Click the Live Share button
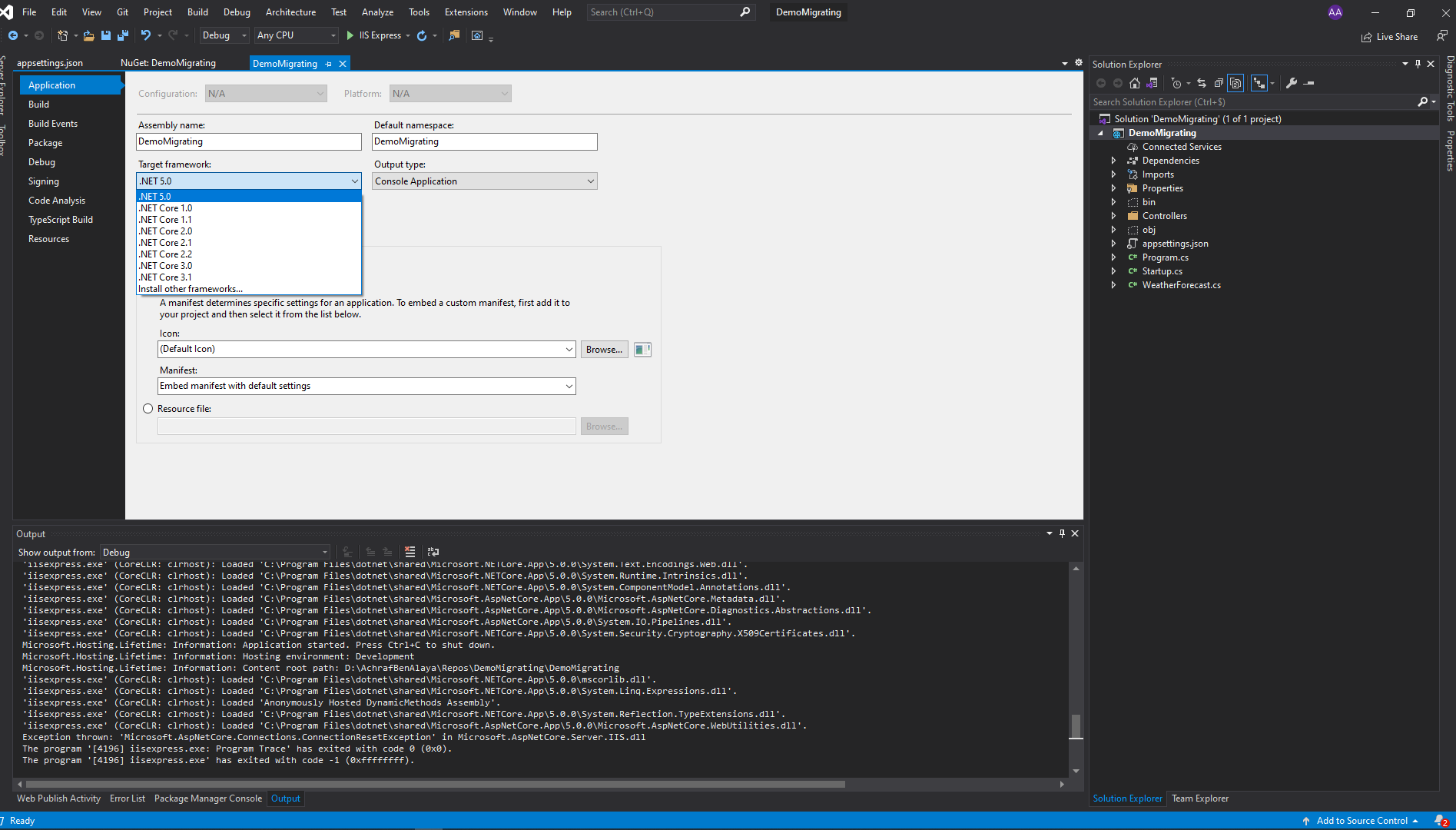 pyautogui.click(x=1390, y=37)
